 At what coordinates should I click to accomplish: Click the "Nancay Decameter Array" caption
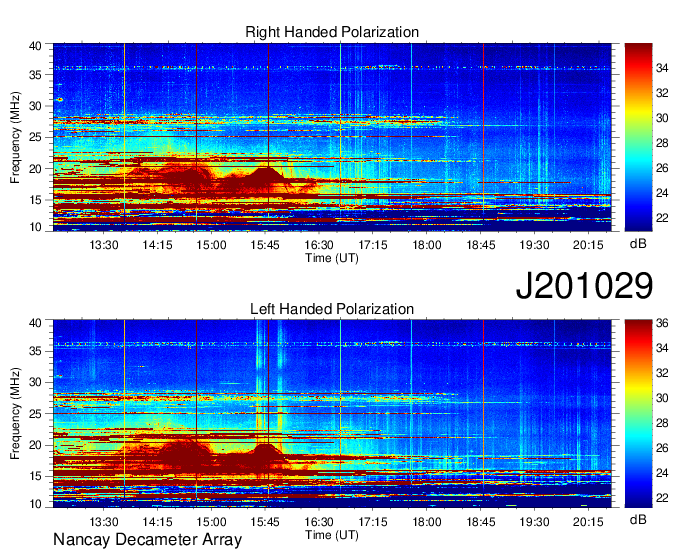[x=147, y=540]
